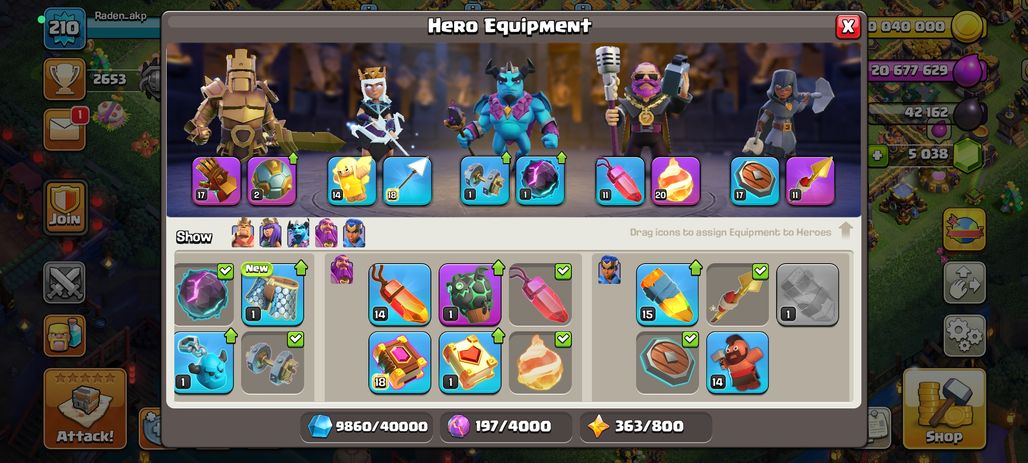Select the Fireball equipment level 20
1028x463 pixels.
pos(675,180)
